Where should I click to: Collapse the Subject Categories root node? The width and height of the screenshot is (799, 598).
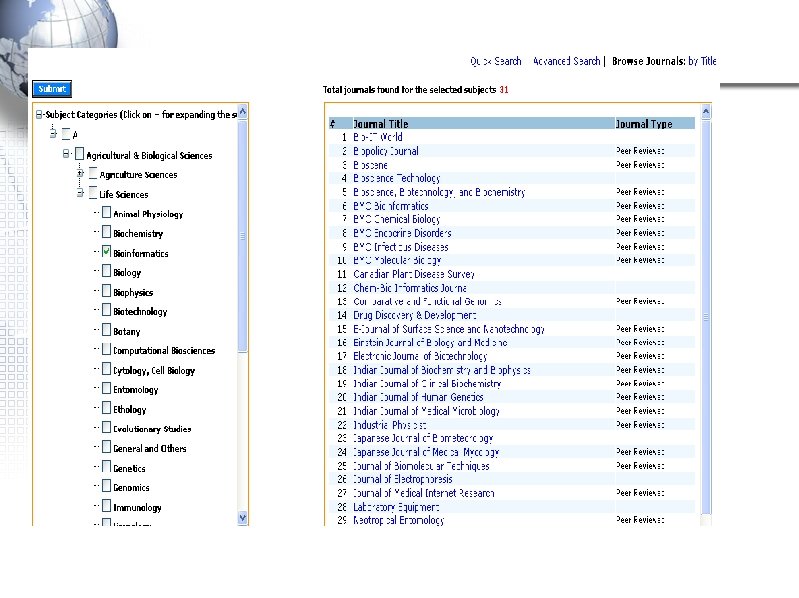(x=39, y=115)
